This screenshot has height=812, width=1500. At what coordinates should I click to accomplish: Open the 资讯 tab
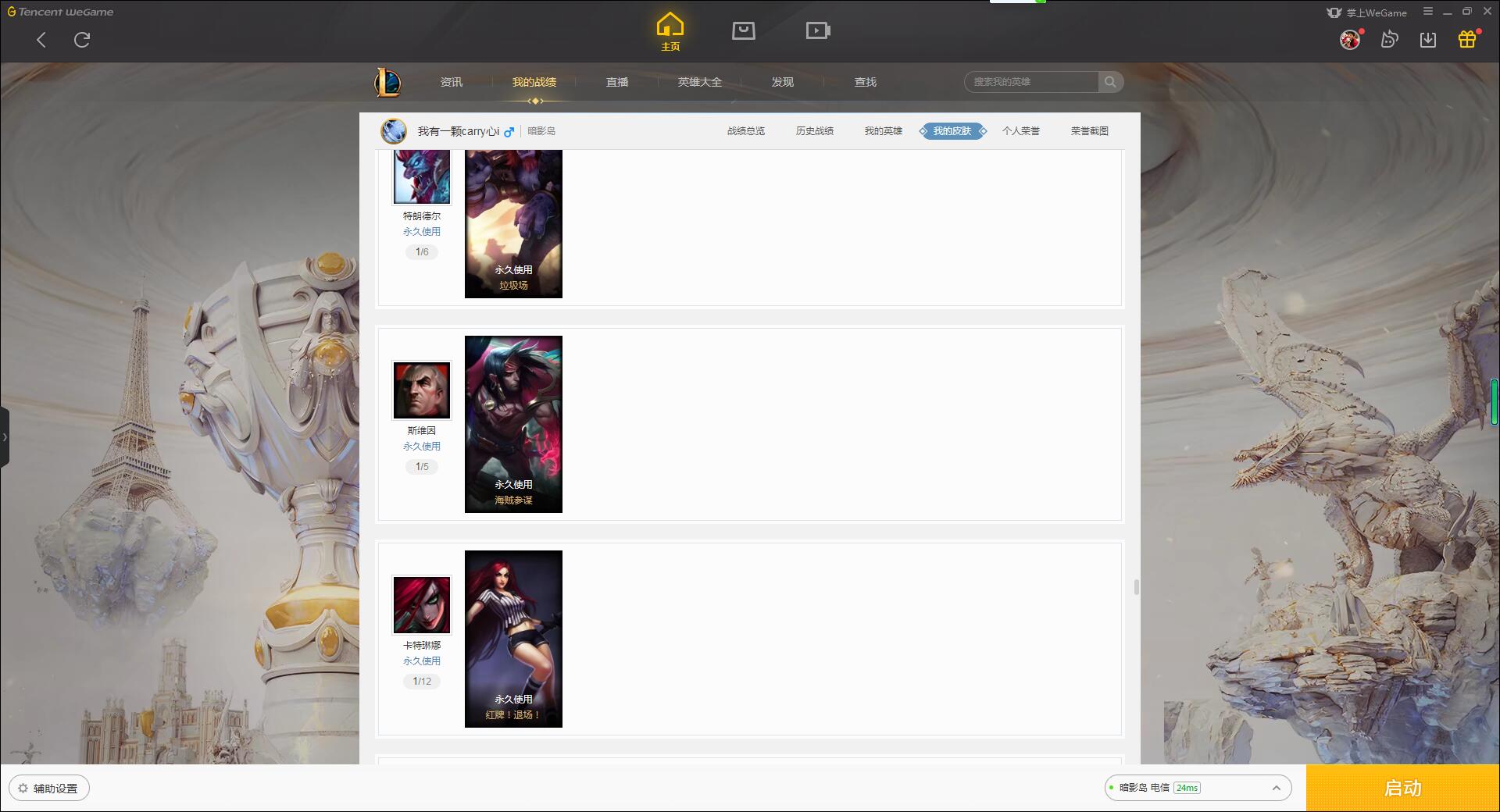click(452, 82)
